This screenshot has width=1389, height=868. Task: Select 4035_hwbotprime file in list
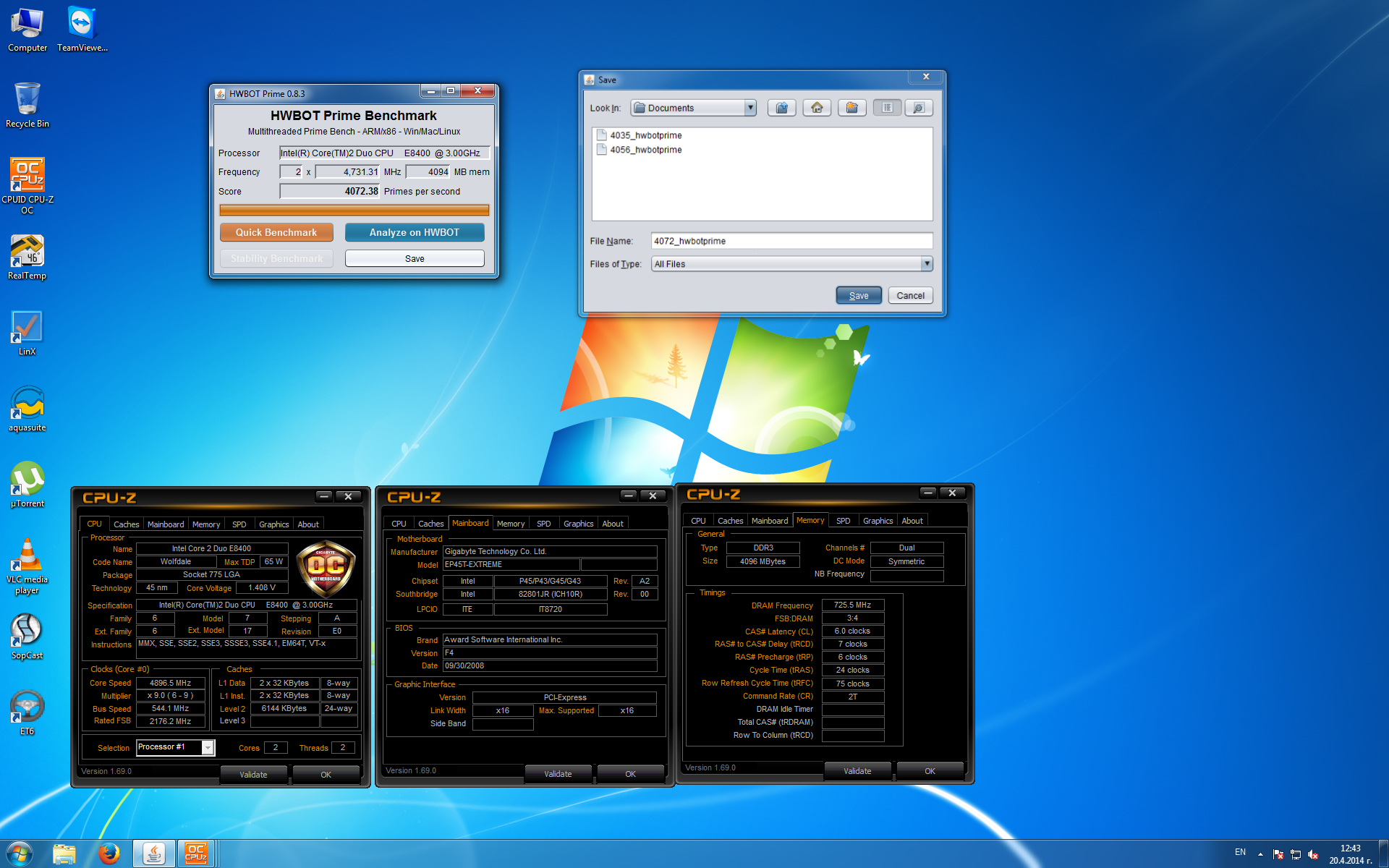(x=640, y=135)
